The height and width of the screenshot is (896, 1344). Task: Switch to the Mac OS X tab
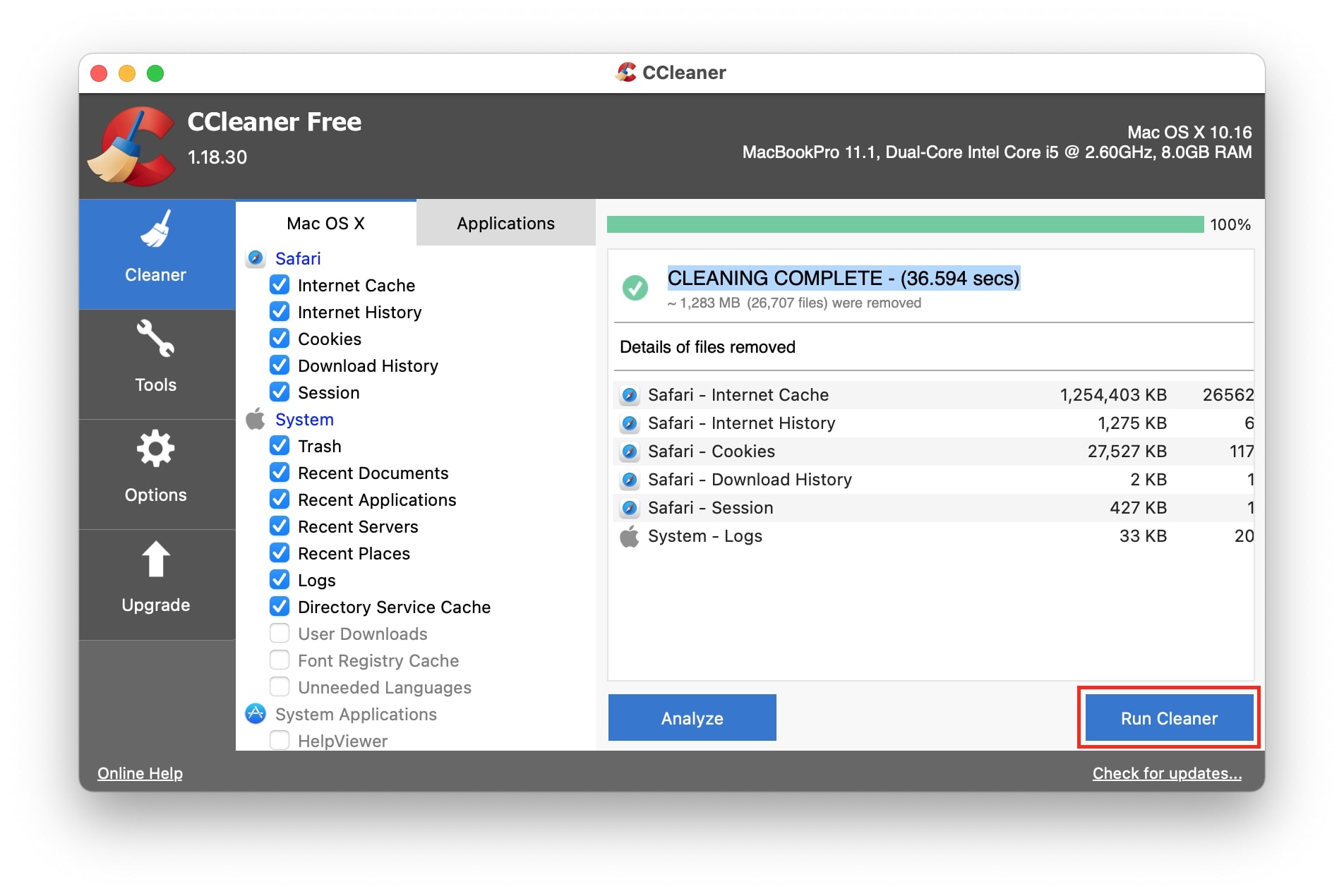pyautogui.click(x=325, y=223)
